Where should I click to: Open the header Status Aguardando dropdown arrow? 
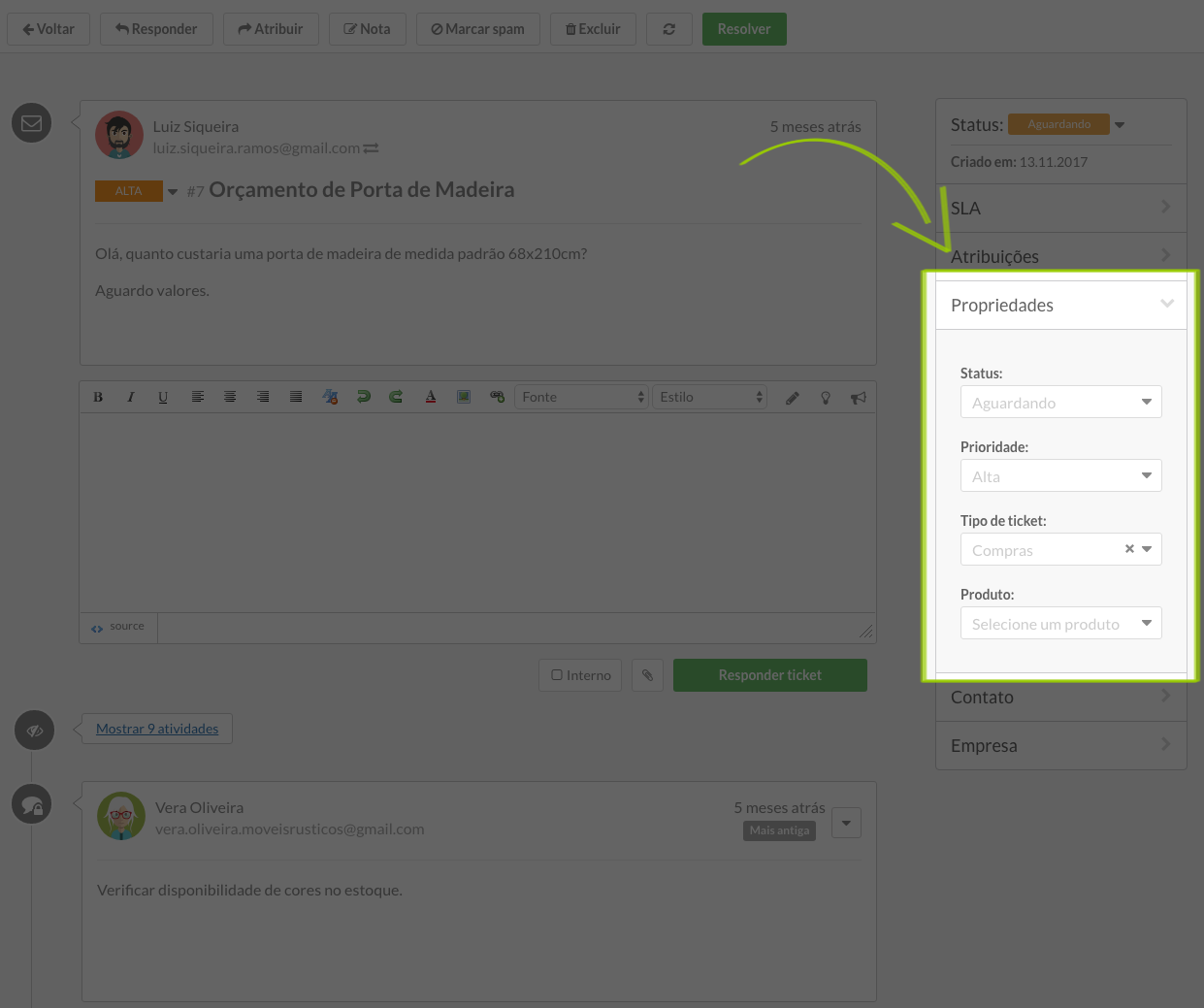tap(1120, 125)
